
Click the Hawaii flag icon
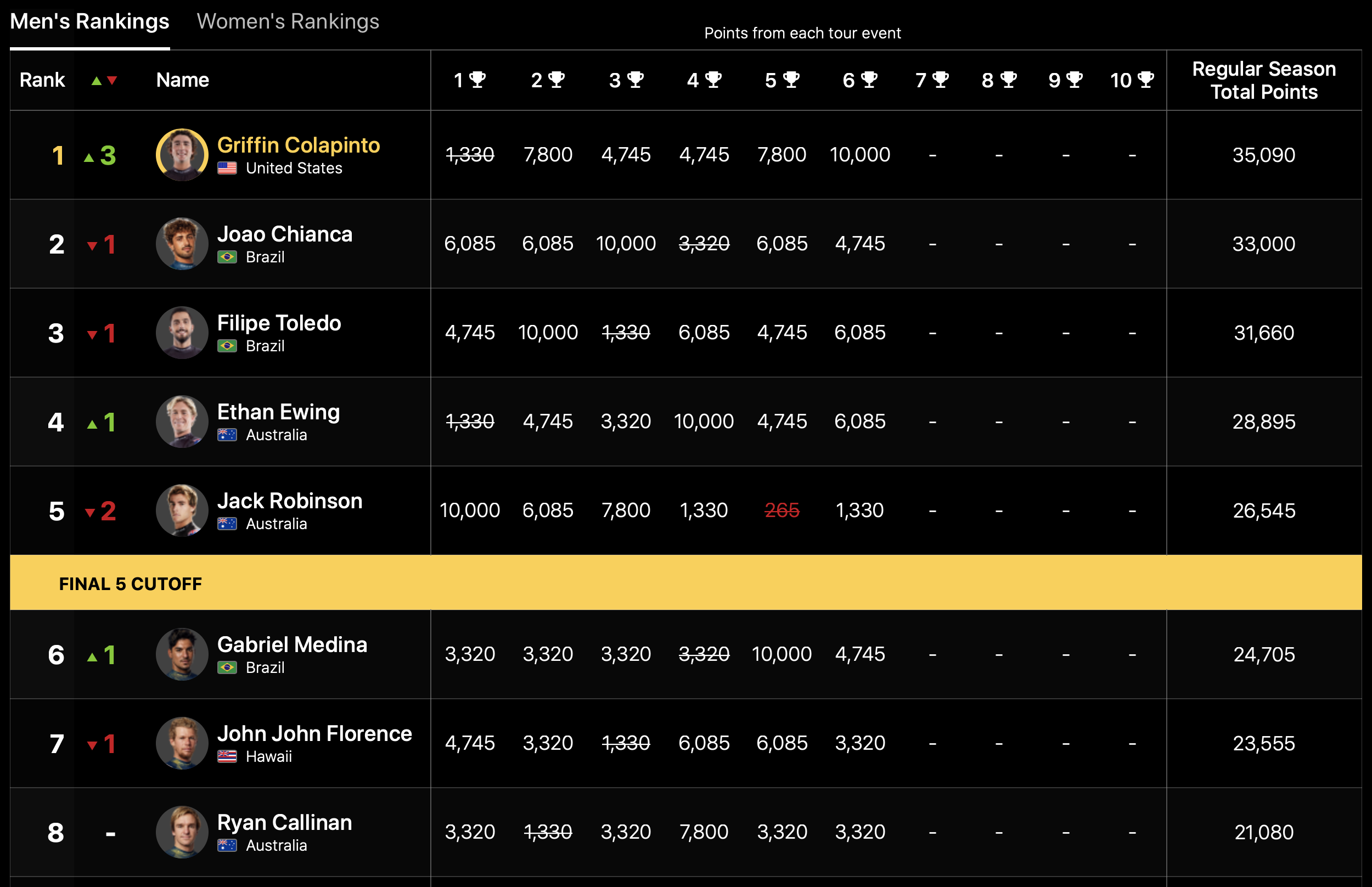(x=227, y=757)
